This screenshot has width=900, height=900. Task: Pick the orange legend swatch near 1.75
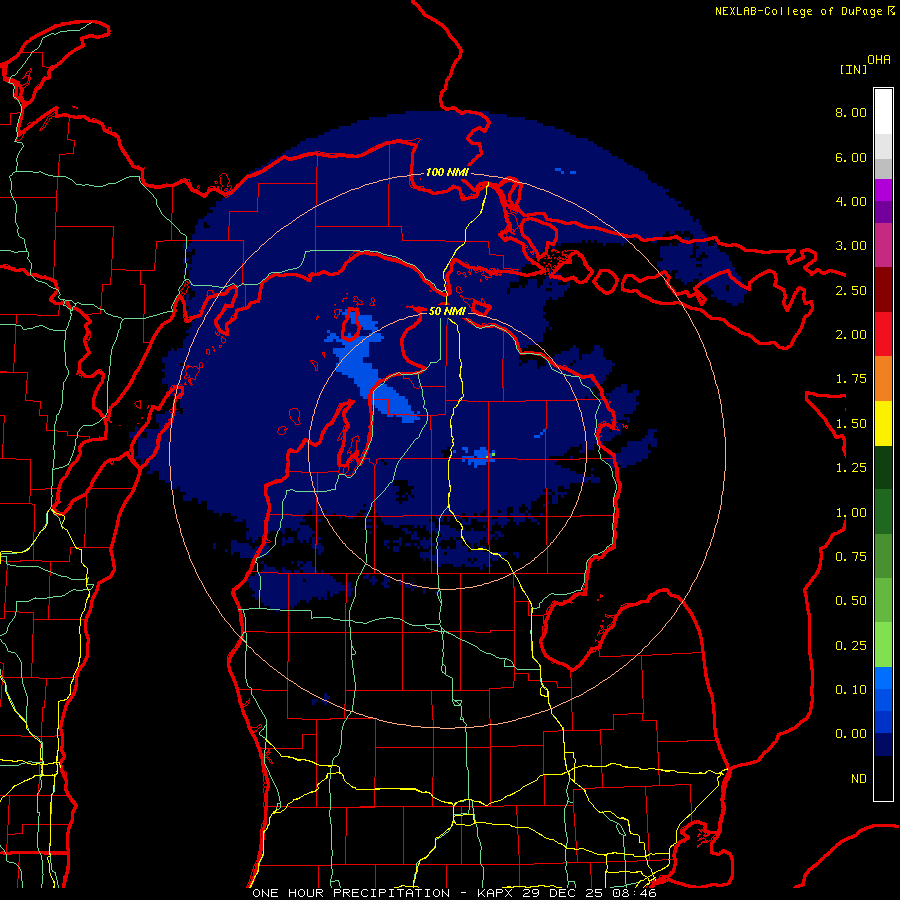click(x=883, y=379)
